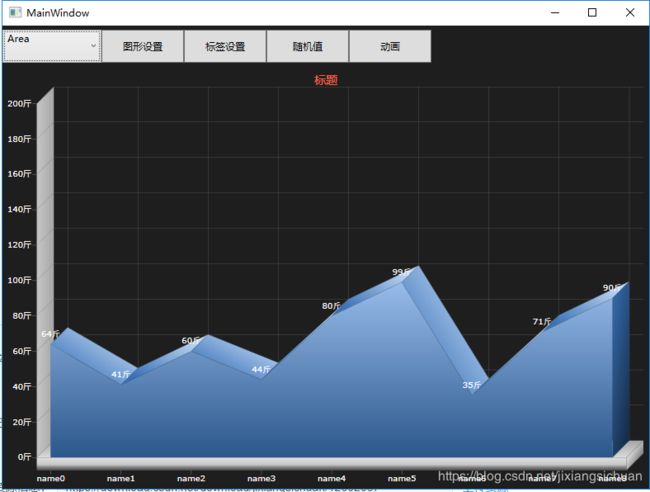Click the 41斤 data label
Image resolution: width=650 pixels, height=492 pixels.
point(120,374)
